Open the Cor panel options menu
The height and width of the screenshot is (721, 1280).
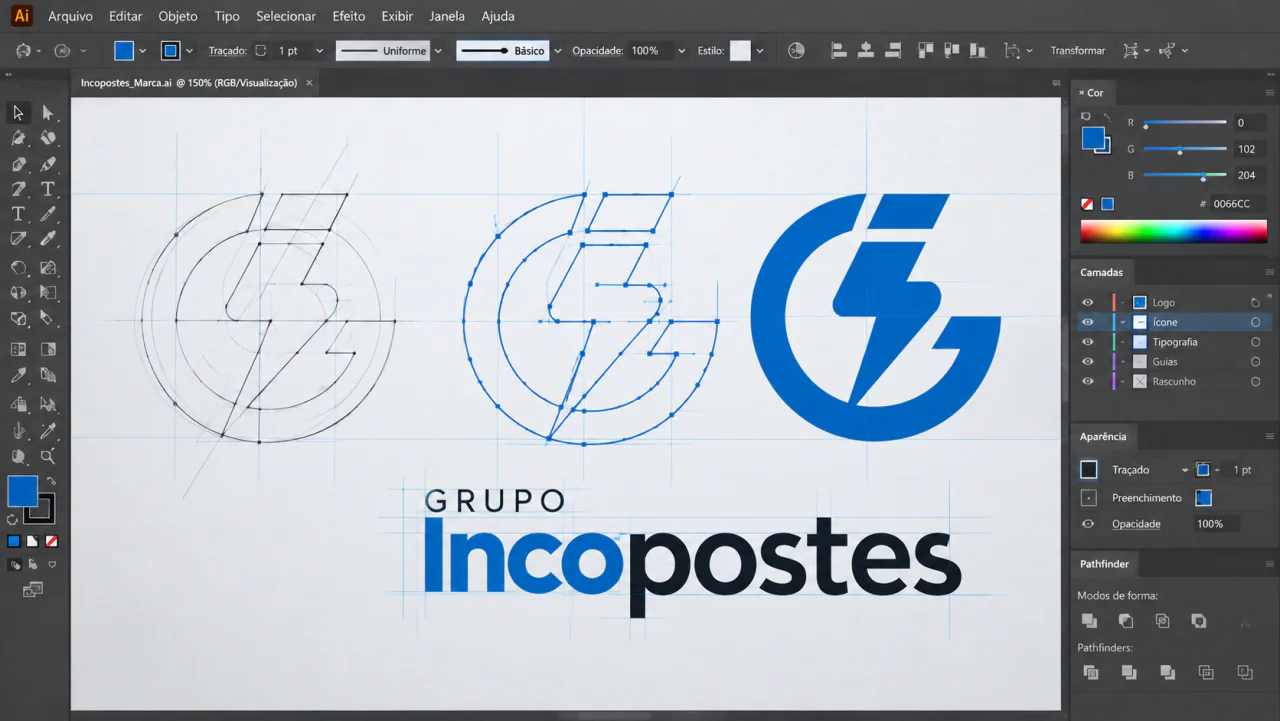coord(1269,92)
